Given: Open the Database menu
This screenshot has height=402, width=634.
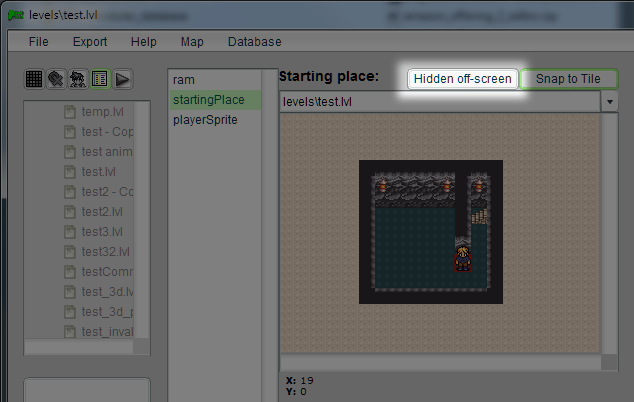Looking at the screenshot, I should [x=254, y=42].
